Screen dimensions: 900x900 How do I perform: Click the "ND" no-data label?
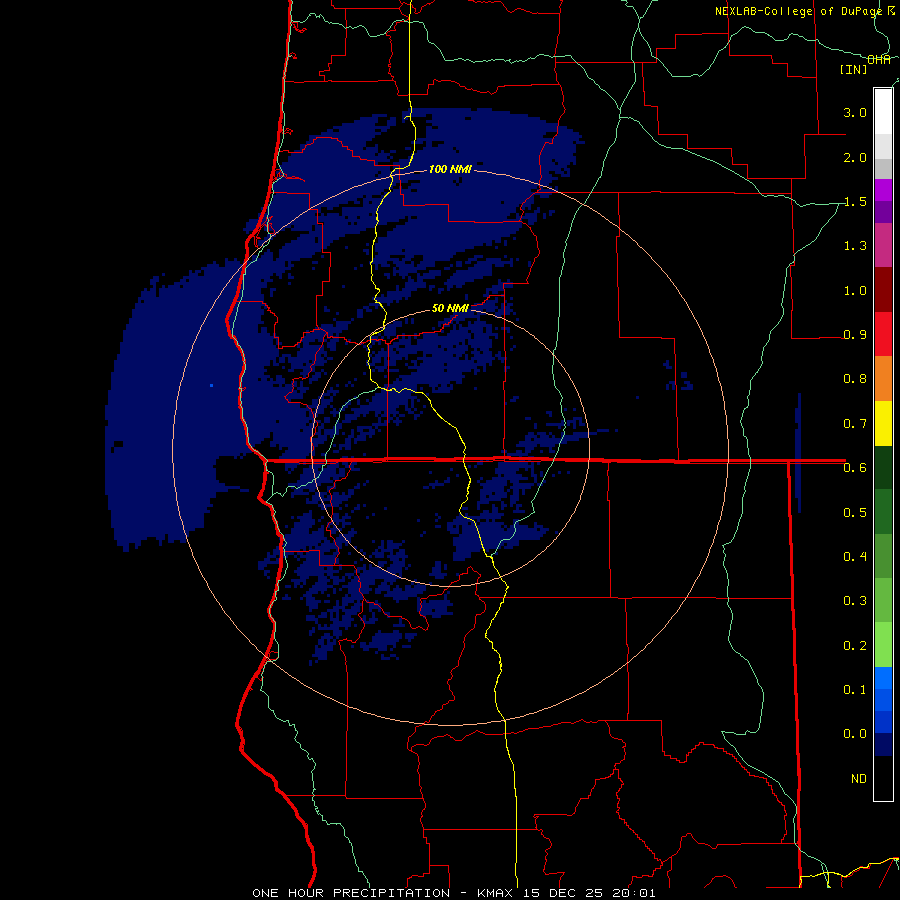pyautogui.click(x=859, y=779)
